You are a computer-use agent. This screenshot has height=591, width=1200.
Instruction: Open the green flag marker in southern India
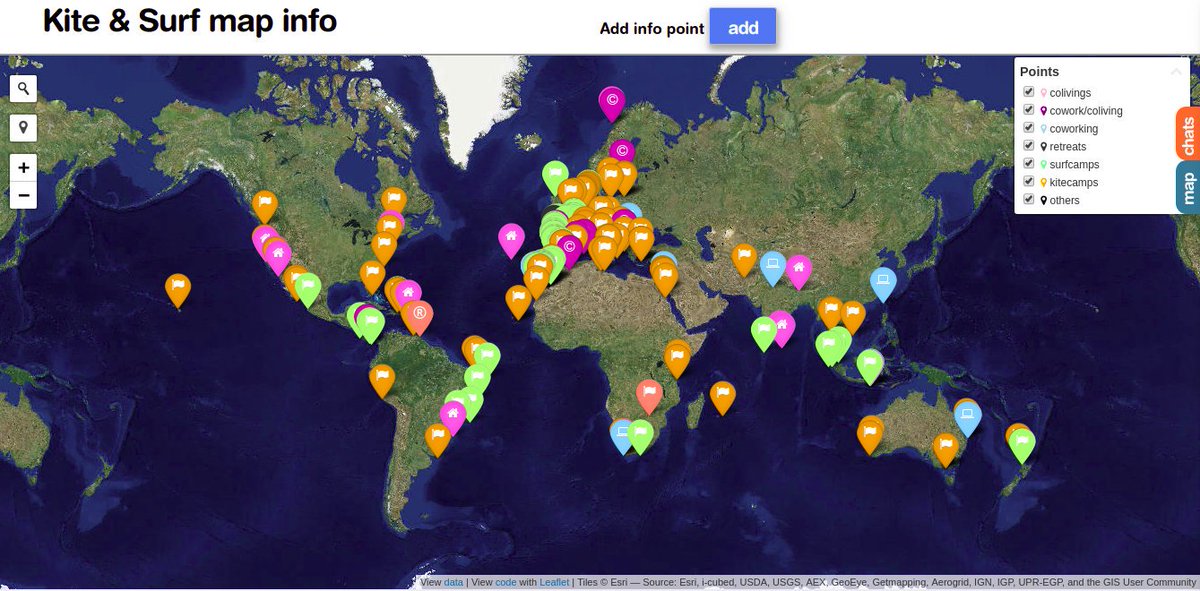[x=764, y=334]
